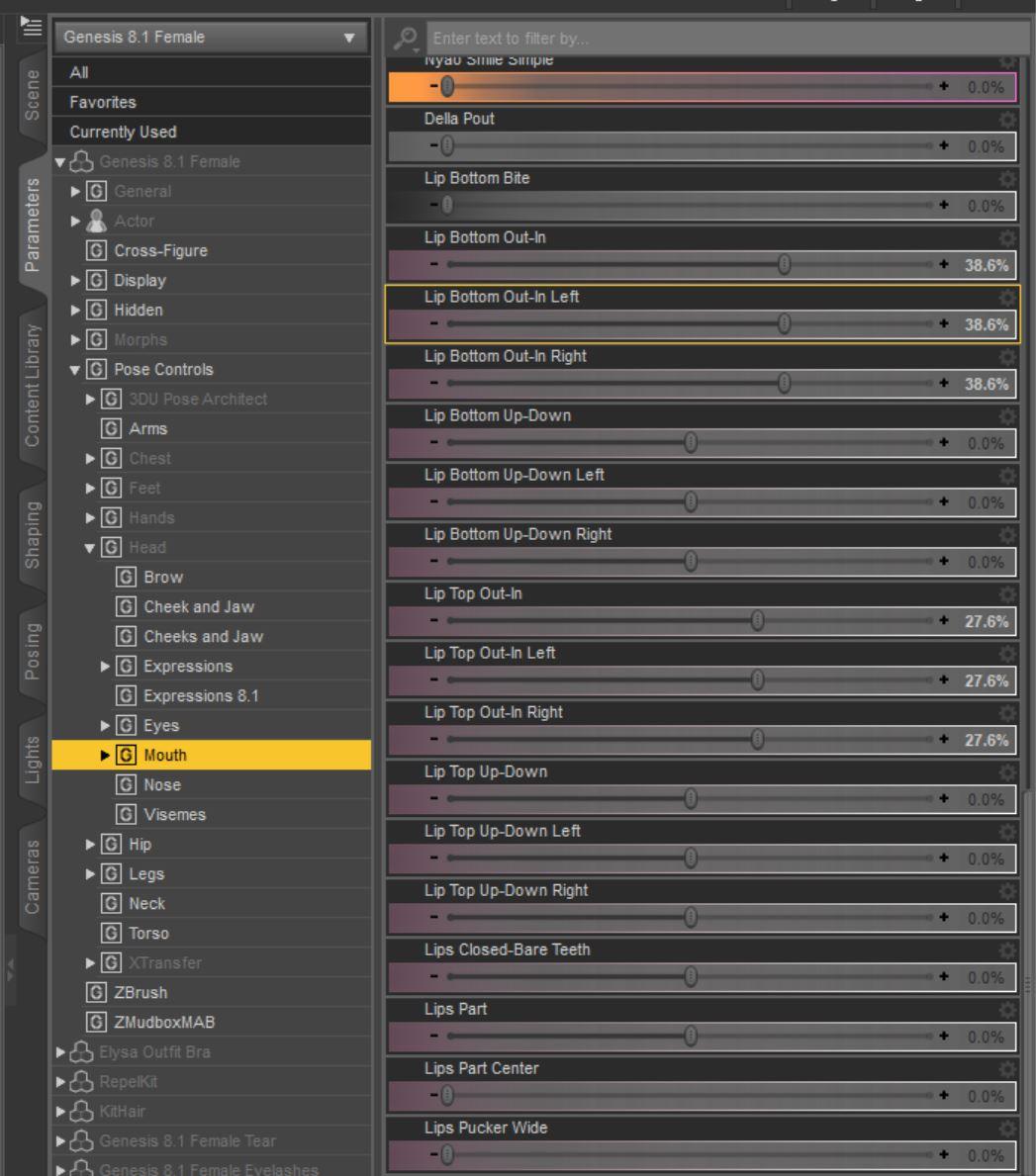This screenshot has width=1036, height=1176.
Task: Select the Favorites filter
Action: [212, 101]
